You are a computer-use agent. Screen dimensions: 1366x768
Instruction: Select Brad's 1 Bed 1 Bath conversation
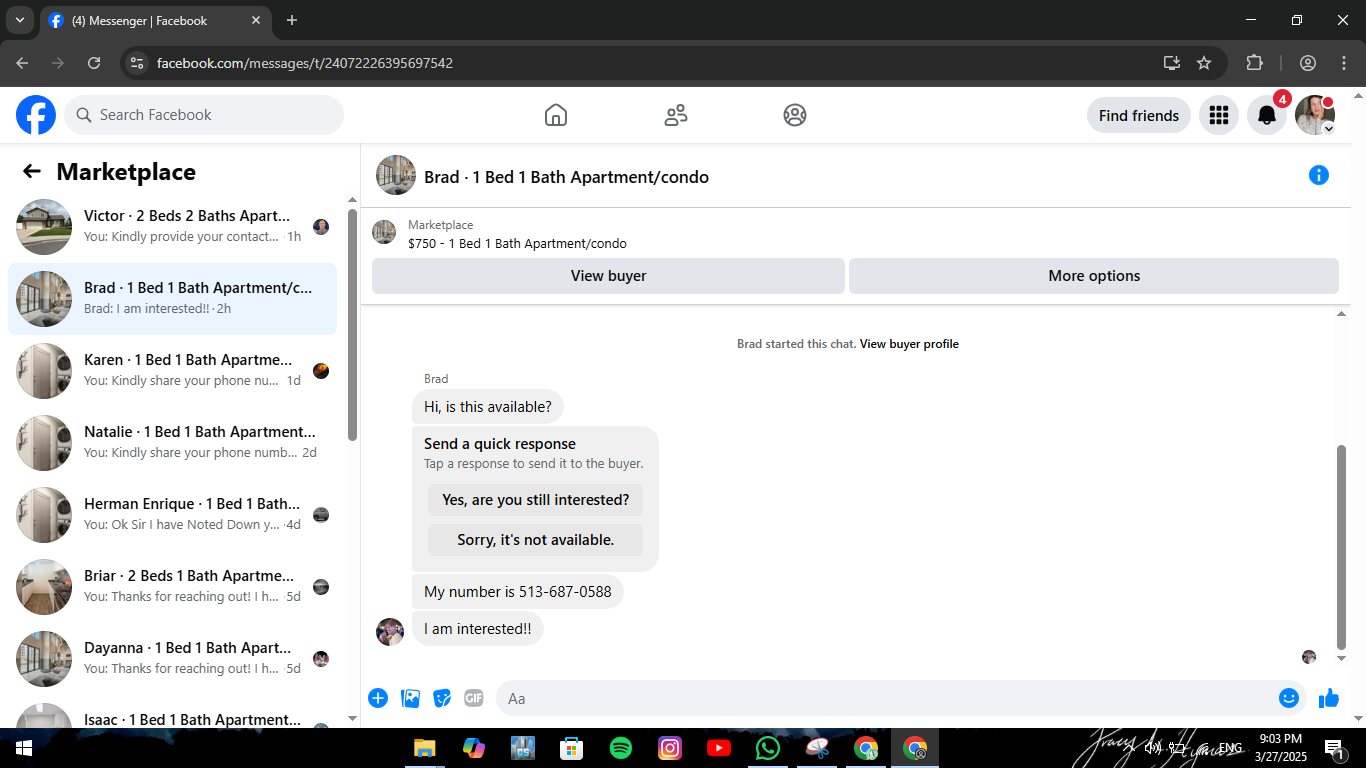coord(172,299)
